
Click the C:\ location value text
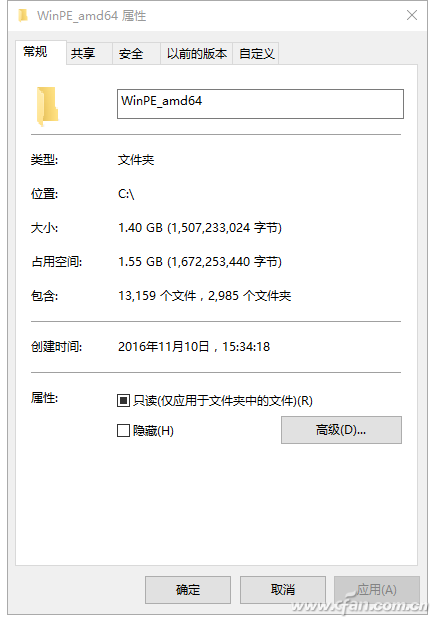click(126, 194)
